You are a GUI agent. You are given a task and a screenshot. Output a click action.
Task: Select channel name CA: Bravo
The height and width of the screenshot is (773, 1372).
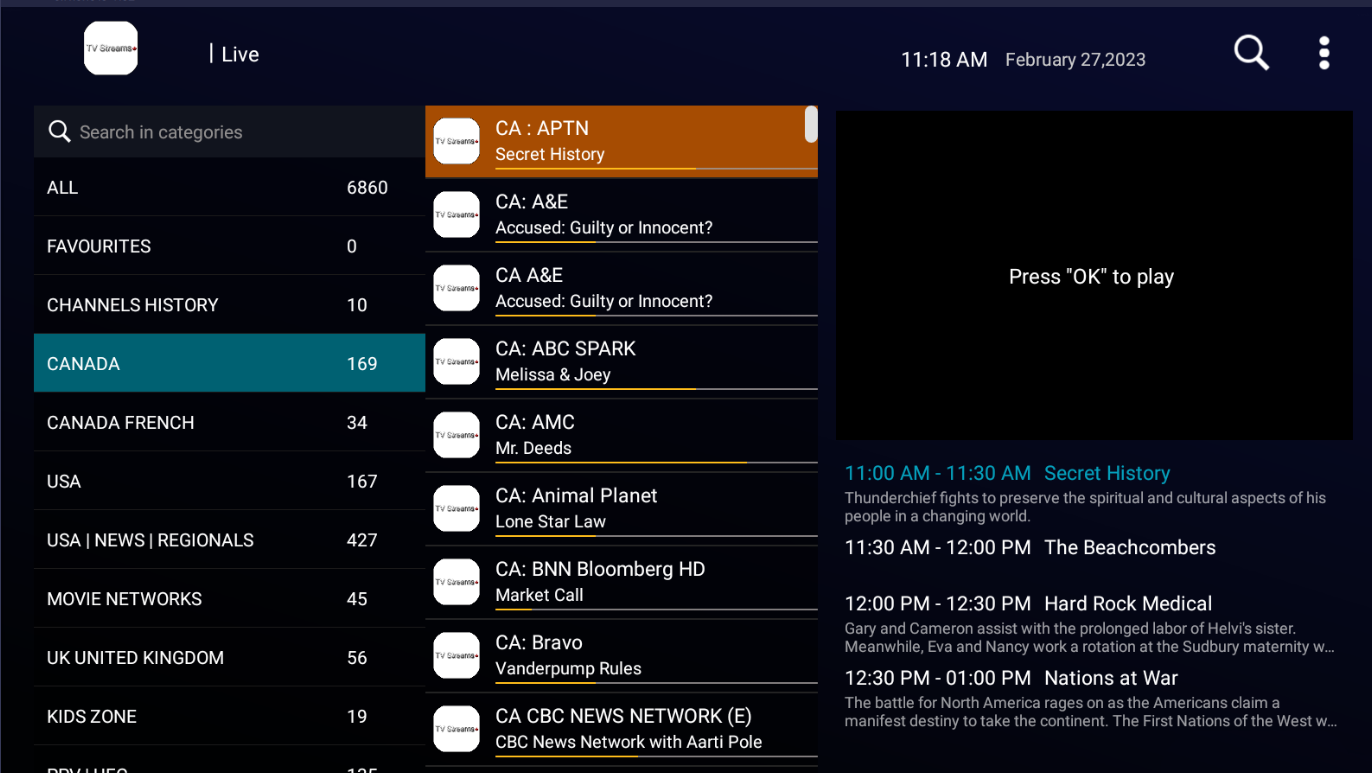[539, 642]
